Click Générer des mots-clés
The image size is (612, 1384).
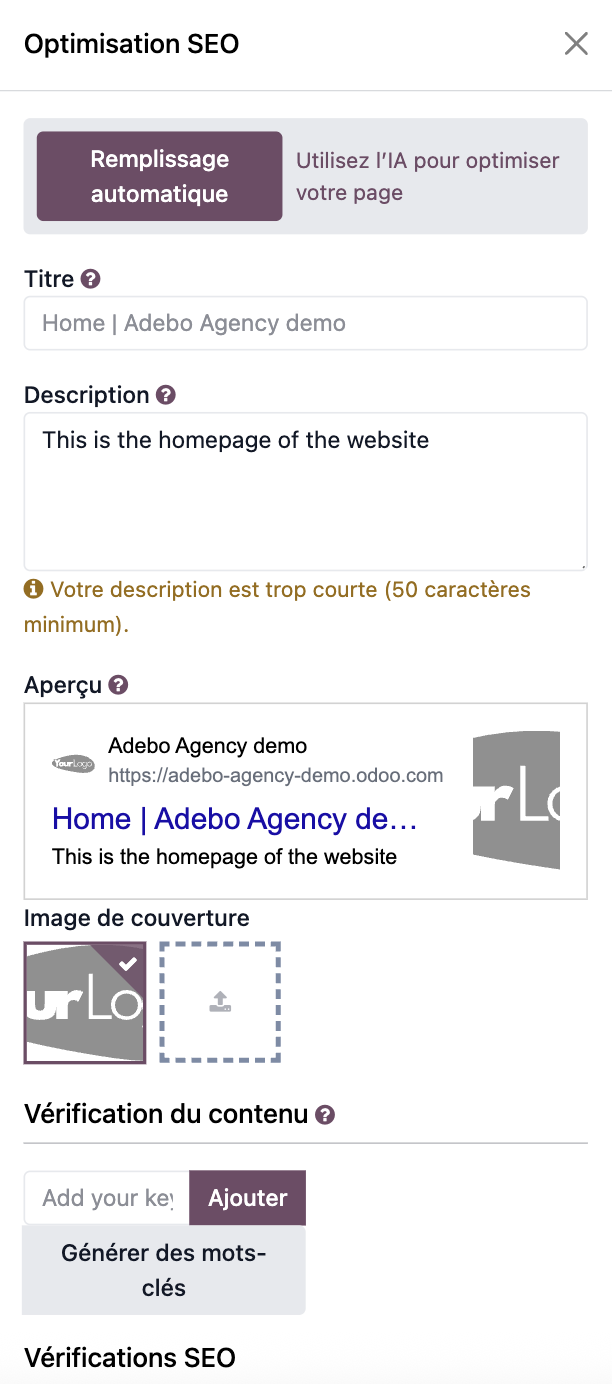[x=164, y=1270]
